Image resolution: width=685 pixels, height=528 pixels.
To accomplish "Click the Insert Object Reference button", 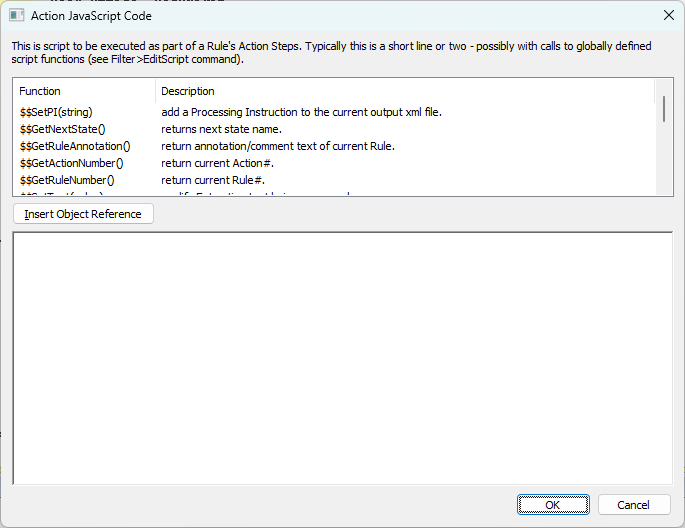I will click(83, 214).
